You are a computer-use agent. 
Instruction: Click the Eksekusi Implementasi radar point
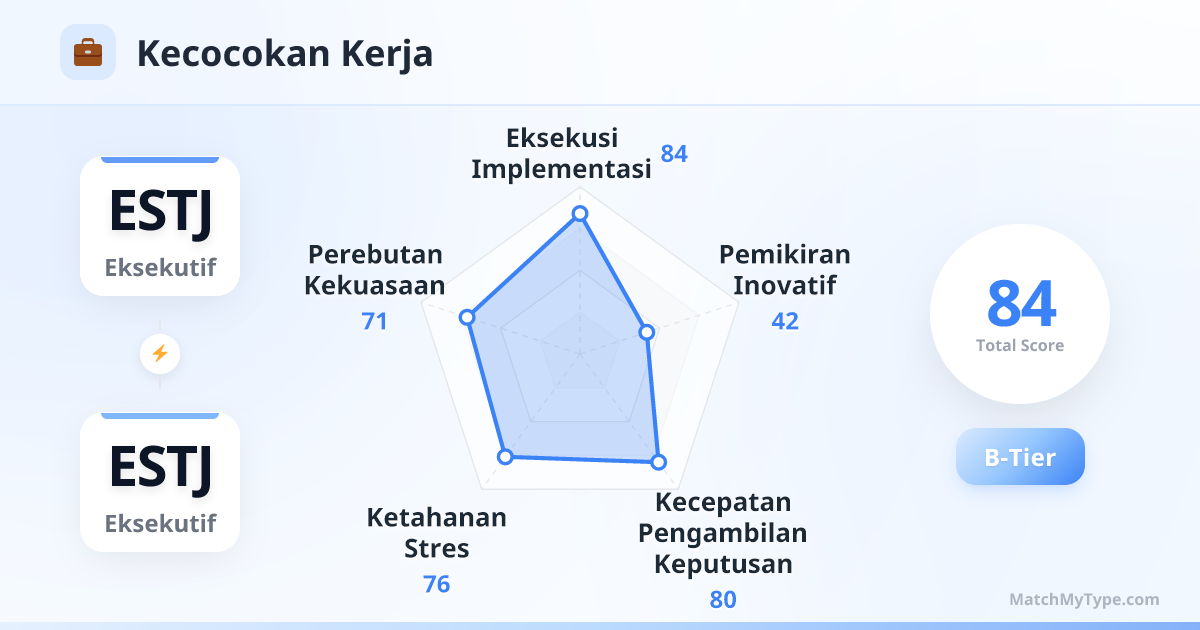579,214
